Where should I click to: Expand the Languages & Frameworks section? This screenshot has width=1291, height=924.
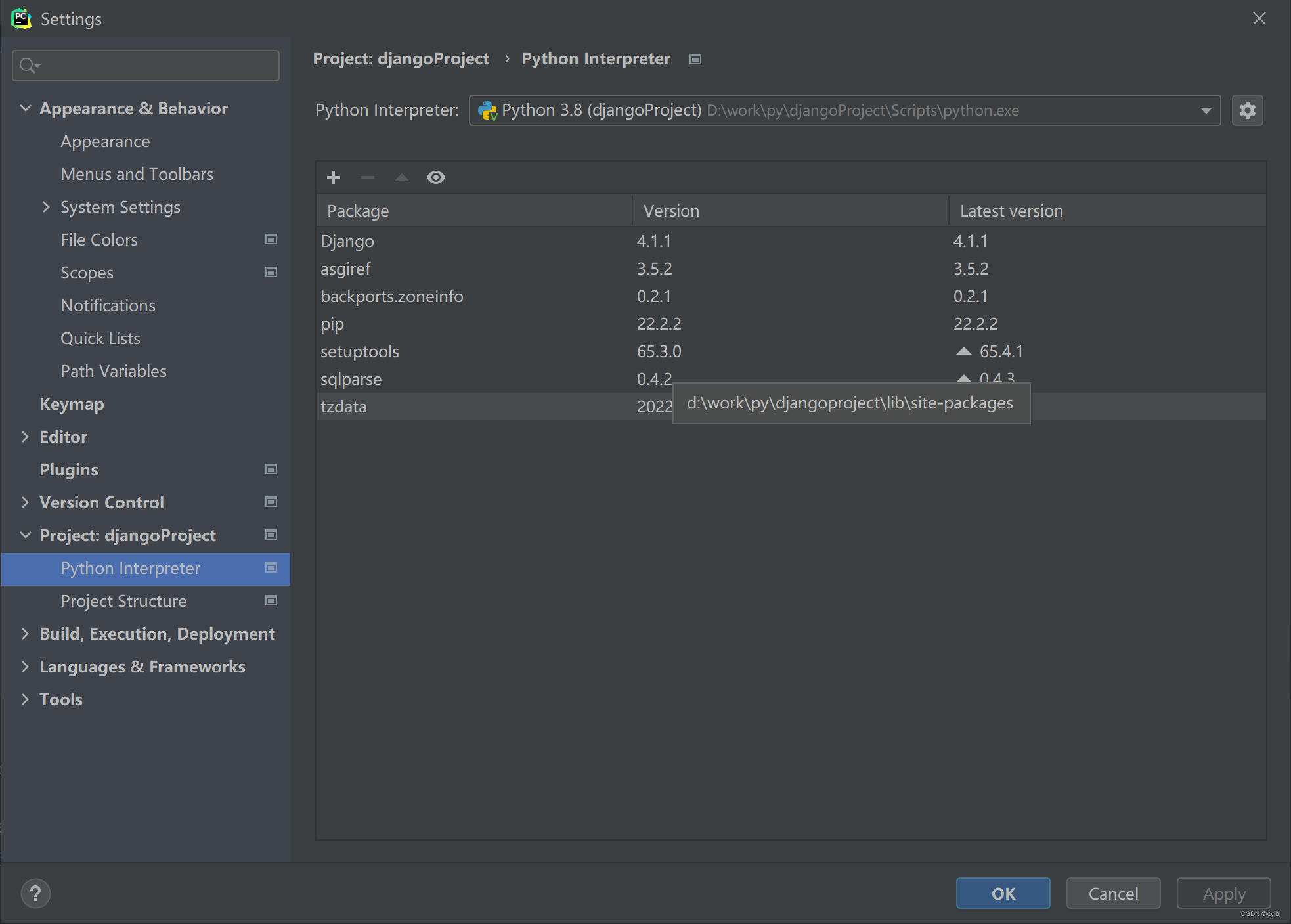25,667
